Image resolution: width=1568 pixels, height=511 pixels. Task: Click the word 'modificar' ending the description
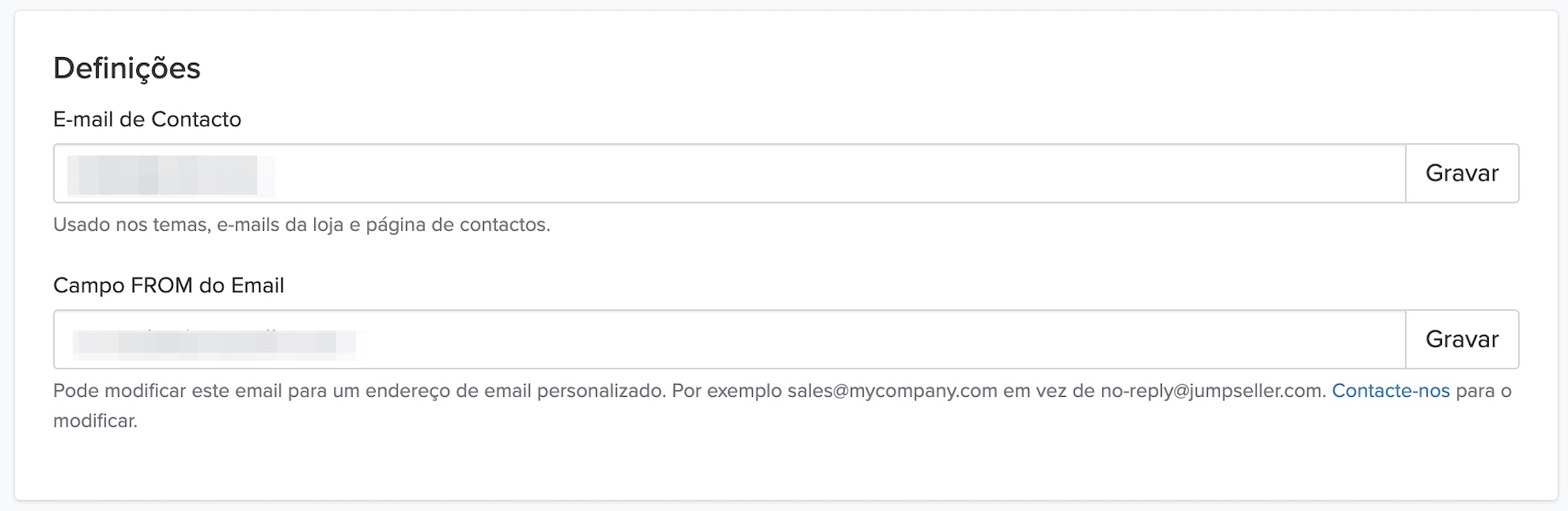(94, 421)
